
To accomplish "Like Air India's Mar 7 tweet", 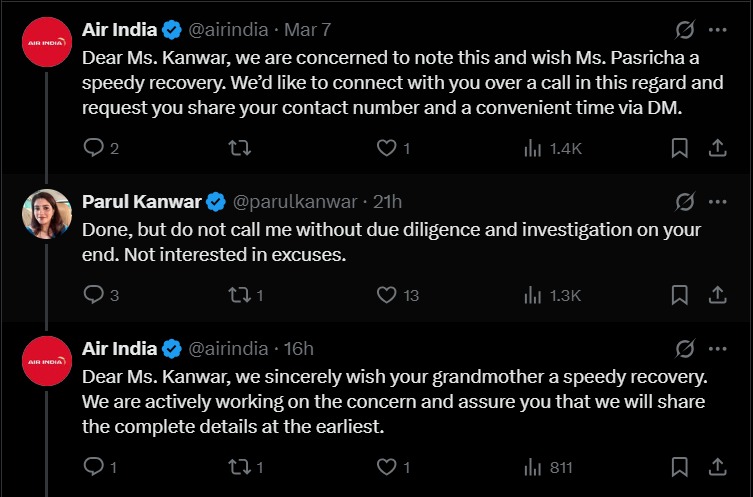I will click(x=386, y=148).
